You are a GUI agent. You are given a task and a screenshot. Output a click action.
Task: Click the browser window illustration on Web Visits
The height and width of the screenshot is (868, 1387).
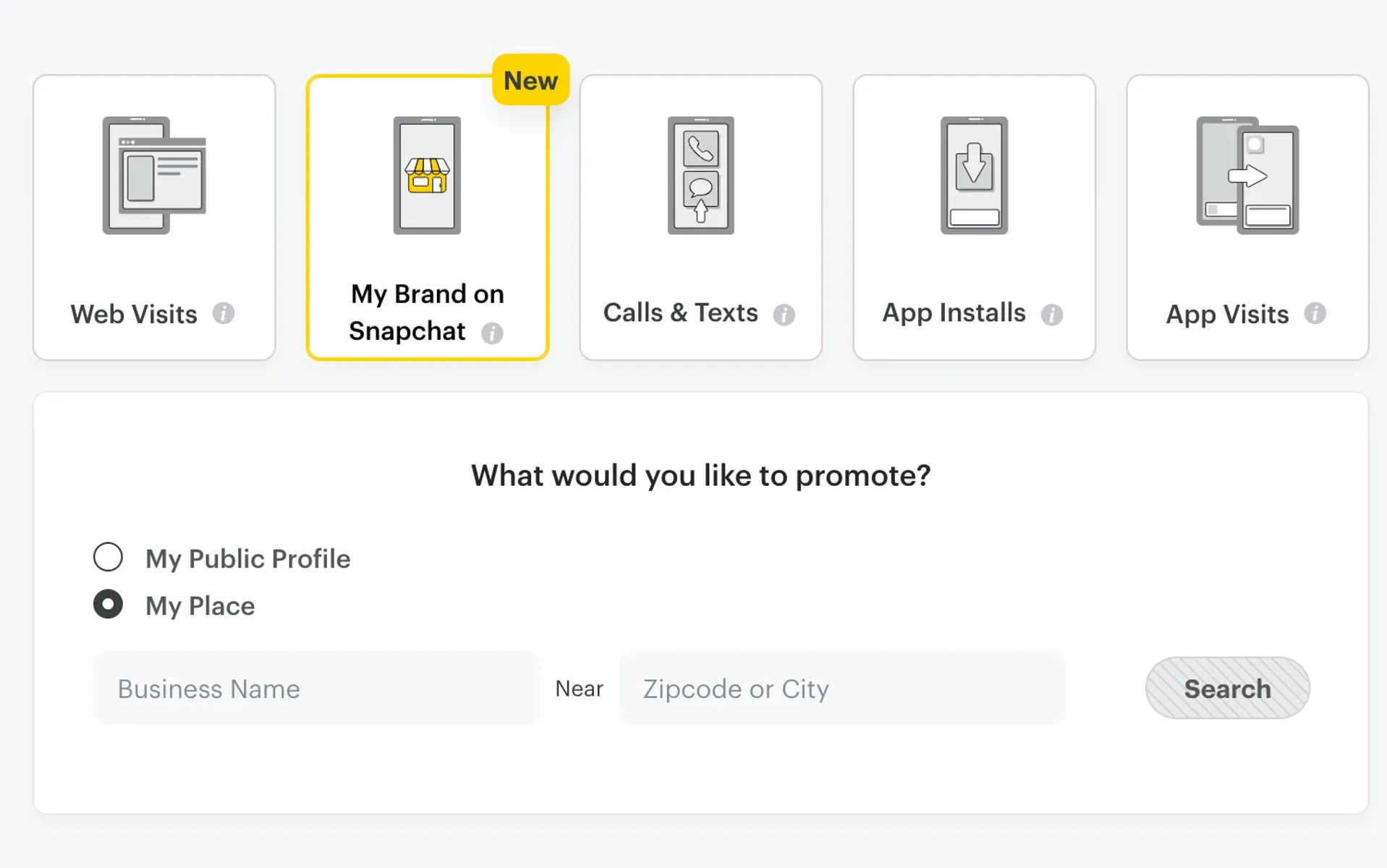click(154, 176)
